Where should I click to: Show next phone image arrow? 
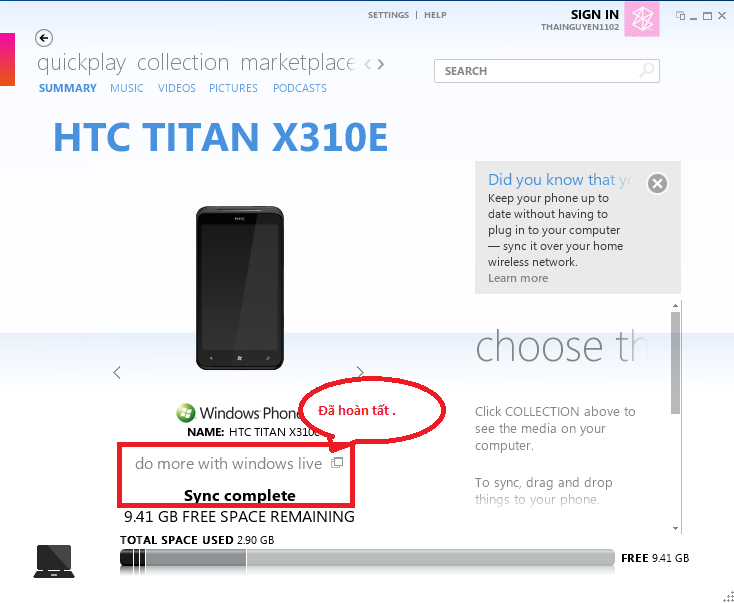[360, 372]
